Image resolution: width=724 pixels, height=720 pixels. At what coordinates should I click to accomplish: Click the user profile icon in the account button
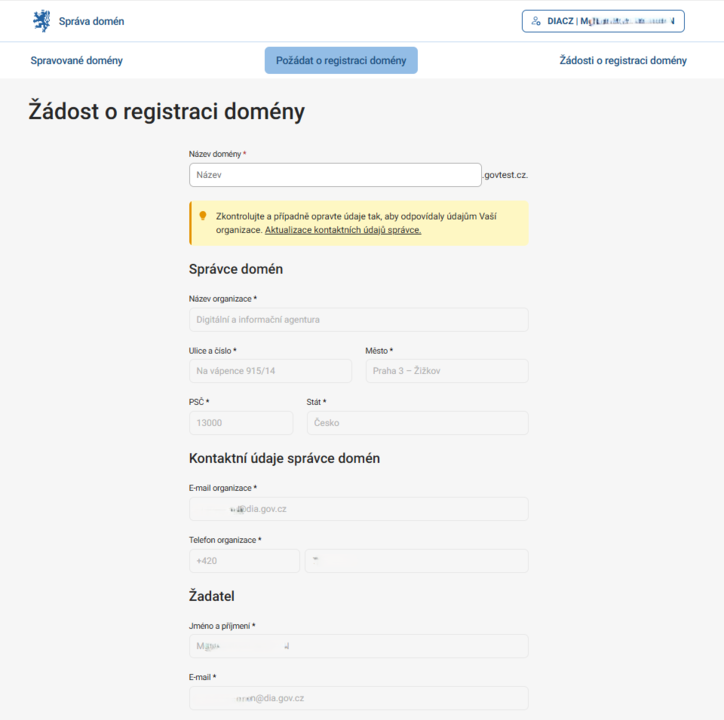click(x=536, y=21)
